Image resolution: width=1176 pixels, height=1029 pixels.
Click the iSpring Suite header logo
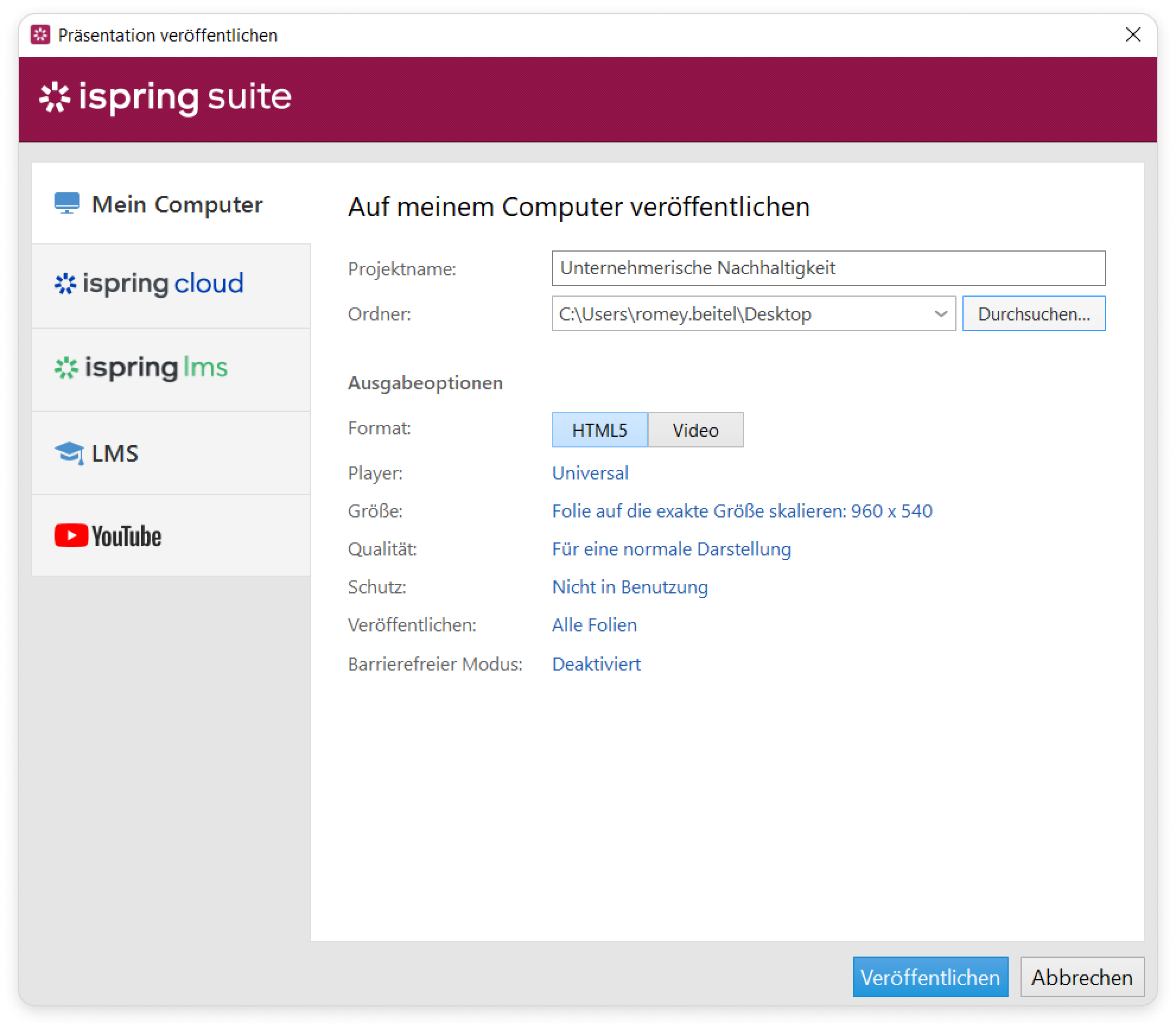tap(165, 98)
